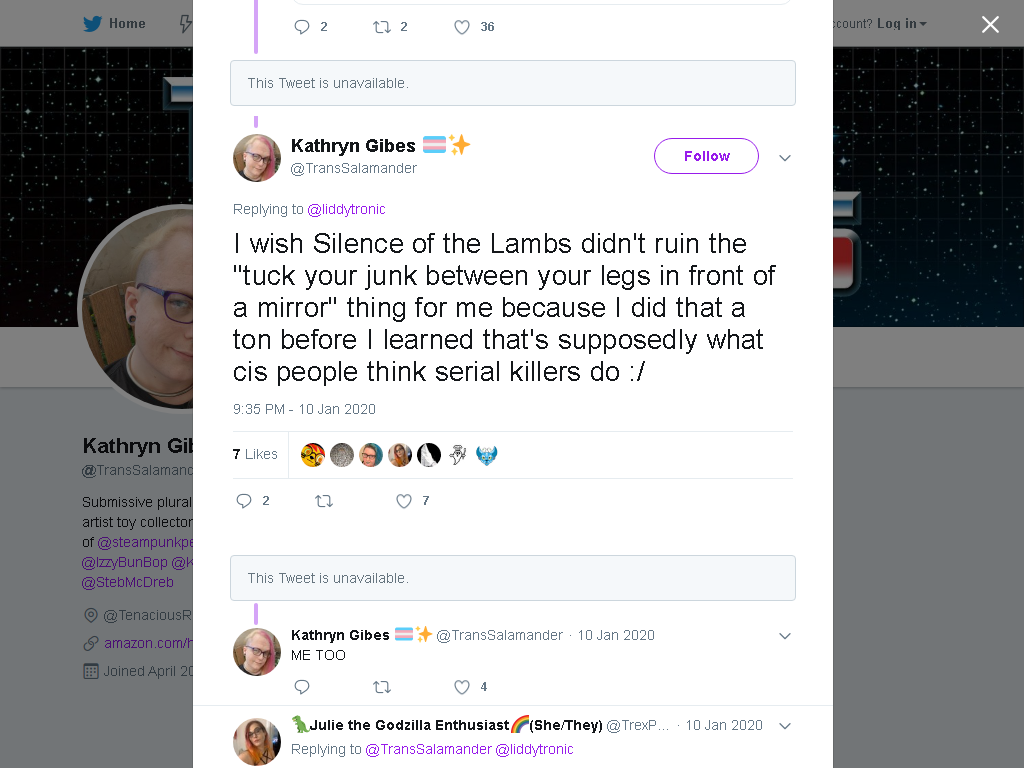Viewport: 1024px width, 768px height.
Task: Retweet the 'ME TOO' reply
Action: tap(381, 686)
